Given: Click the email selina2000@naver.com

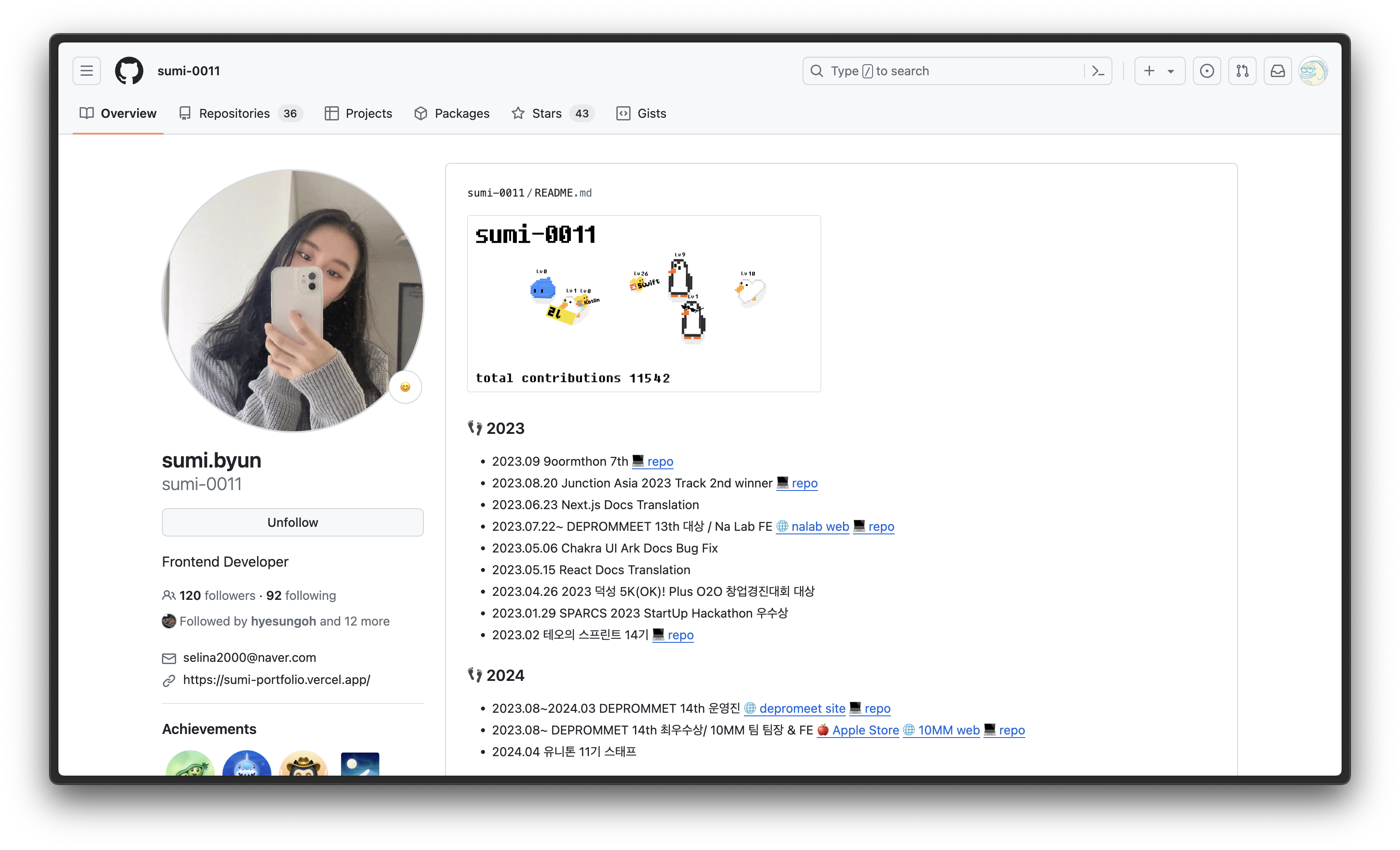Looking at the screenshot, I should (x=250, y=657).
